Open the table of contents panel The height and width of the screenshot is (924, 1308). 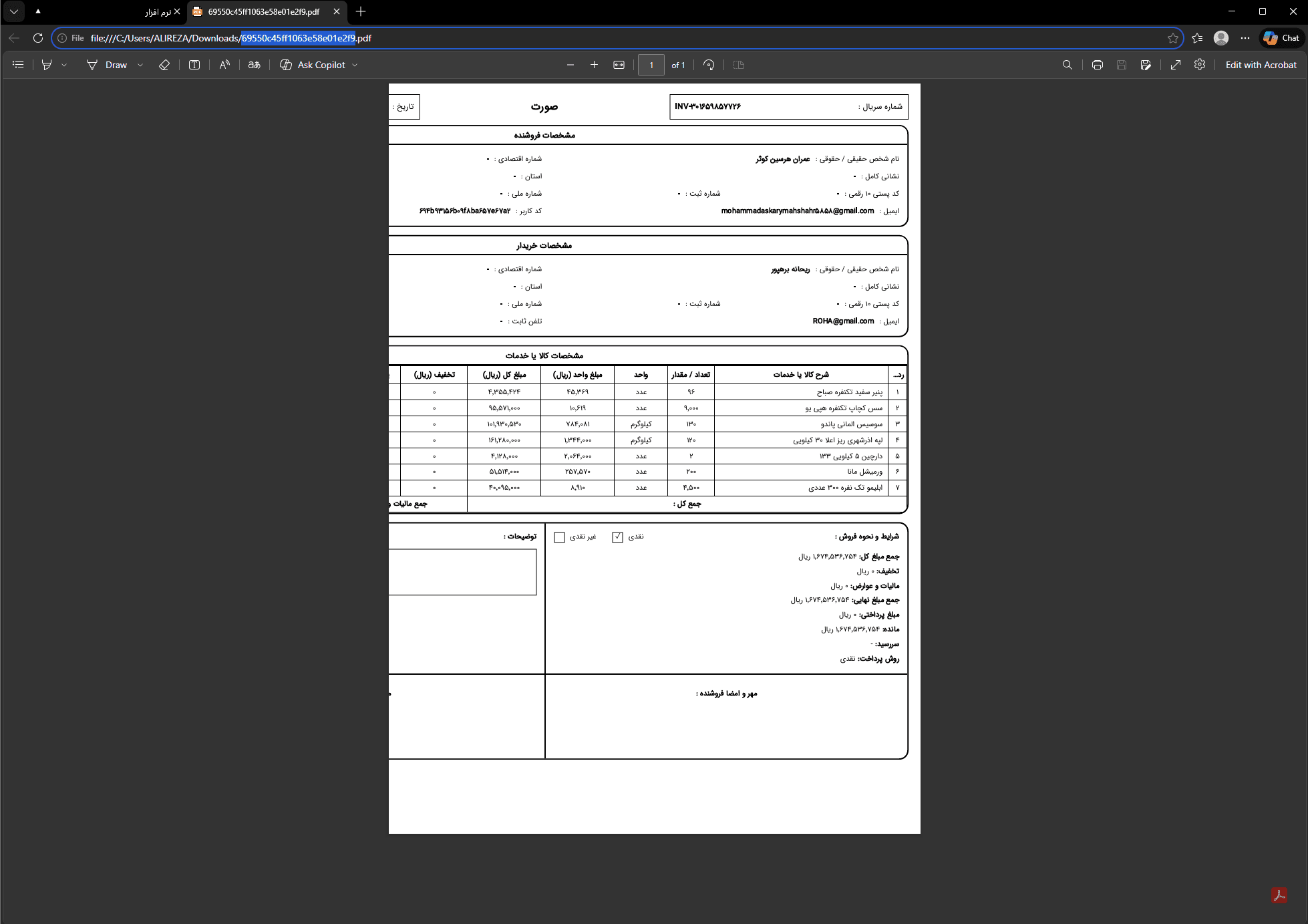(17, 64)
